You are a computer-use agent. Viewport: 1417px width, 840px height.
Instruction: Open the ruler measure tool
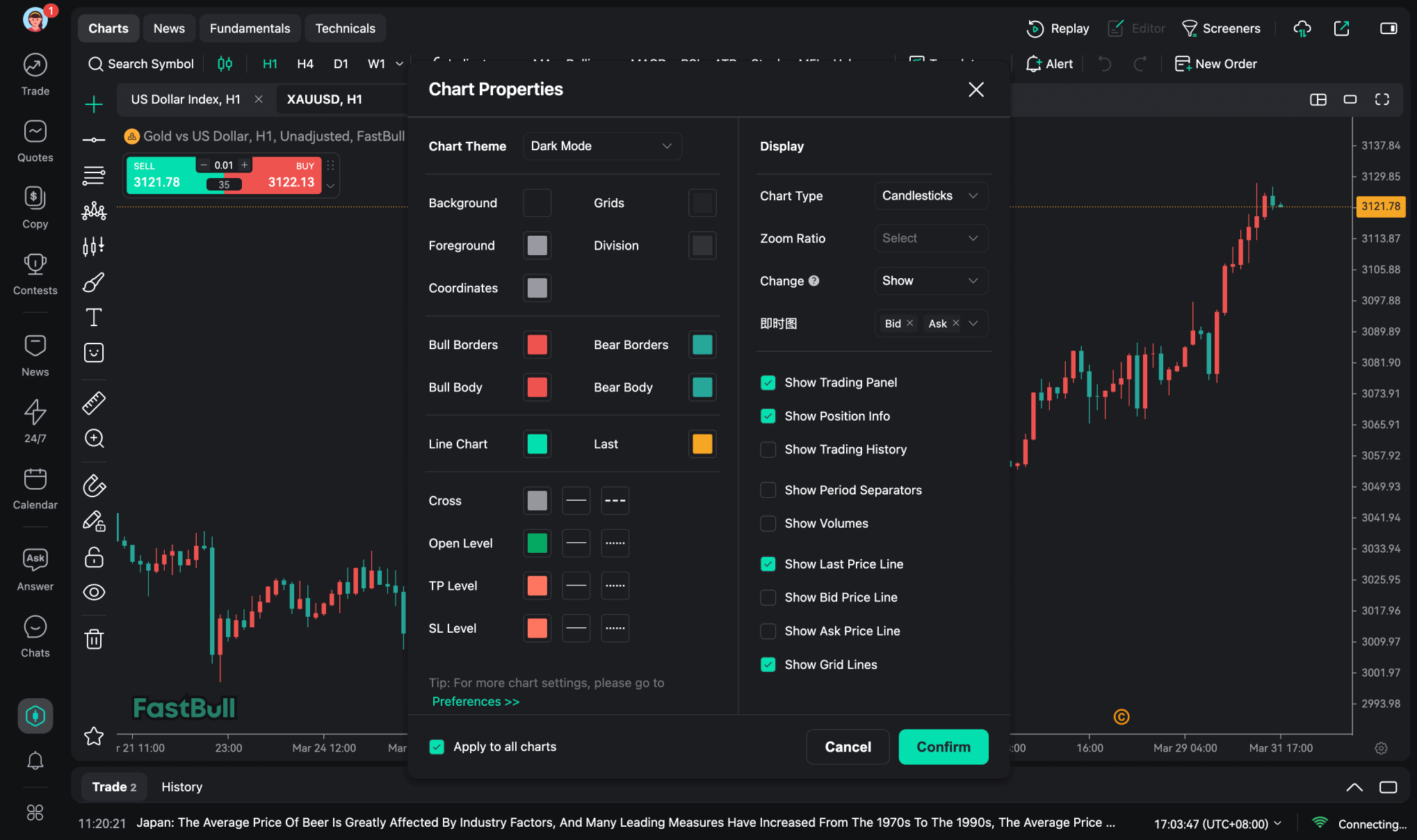pos(94,403)
